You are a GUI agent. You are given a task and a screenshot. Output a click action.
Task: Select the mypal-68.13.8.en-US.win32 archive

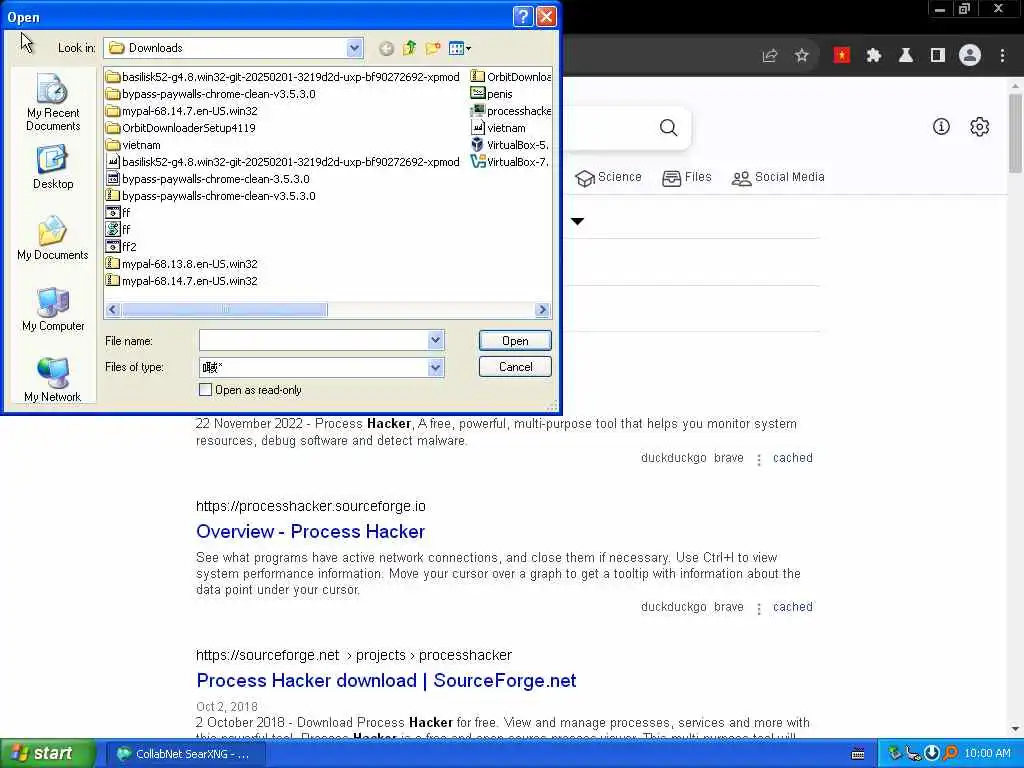[x=182, y=264]
